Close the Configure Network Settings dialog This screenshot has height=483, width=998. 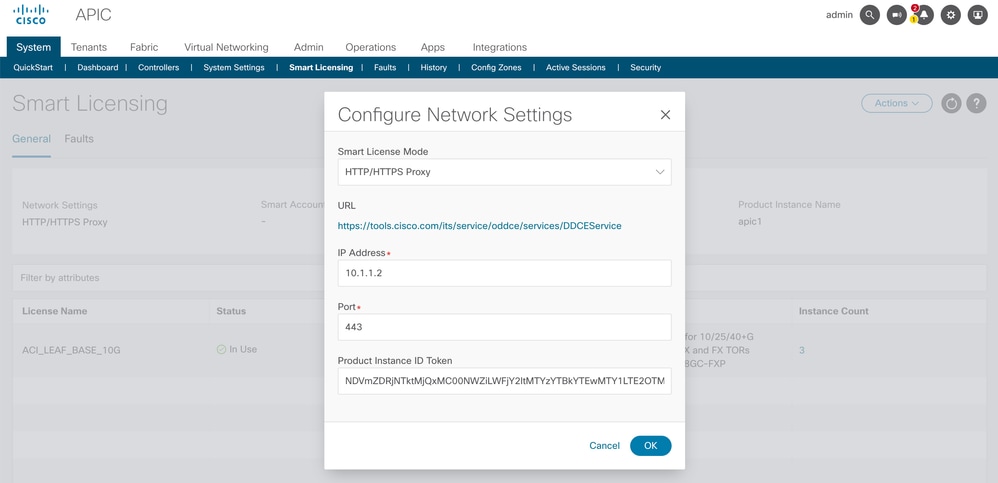pos(665,115)
